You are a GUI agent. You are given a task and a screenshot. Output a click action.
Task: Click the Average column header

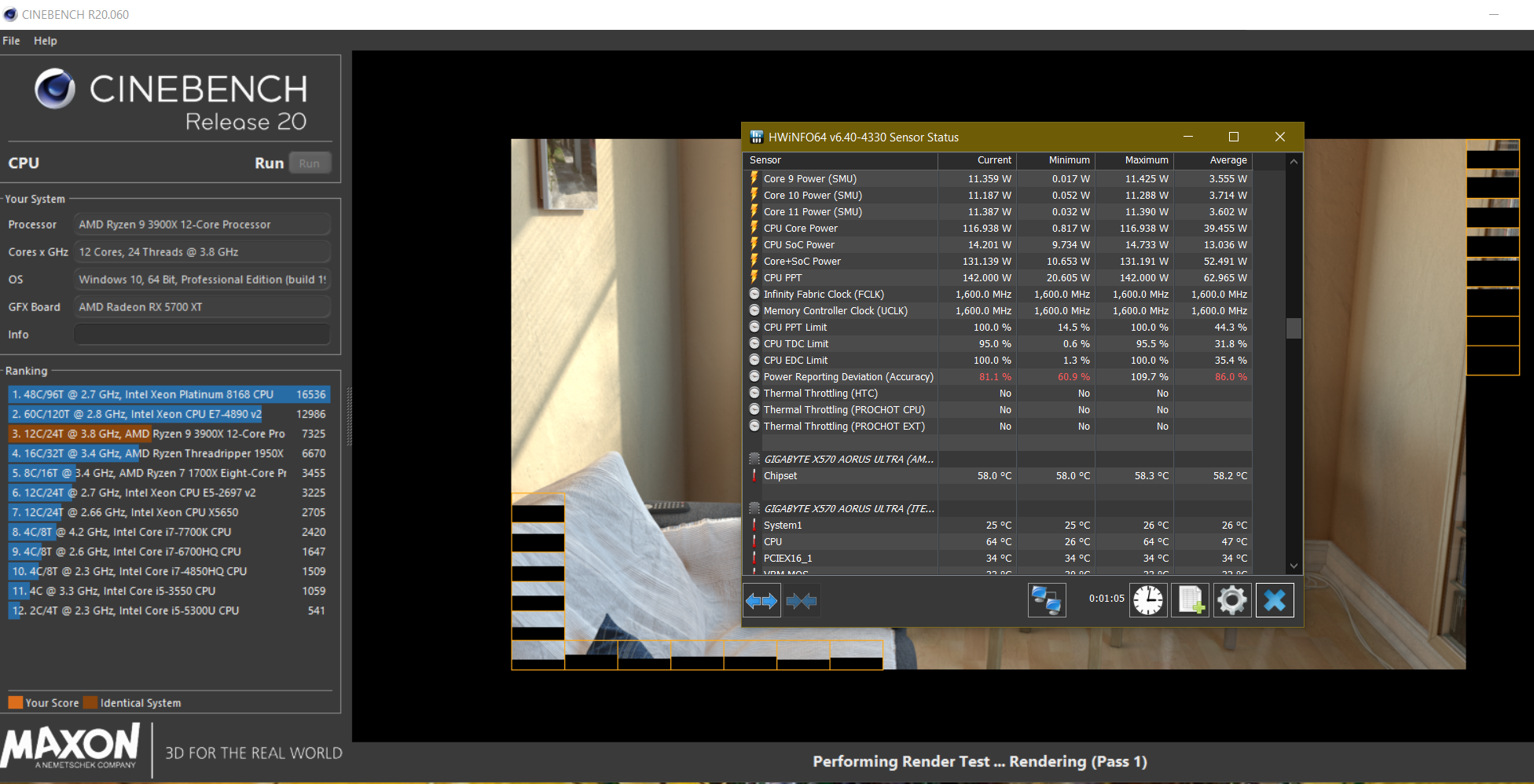click(1213, 160)
